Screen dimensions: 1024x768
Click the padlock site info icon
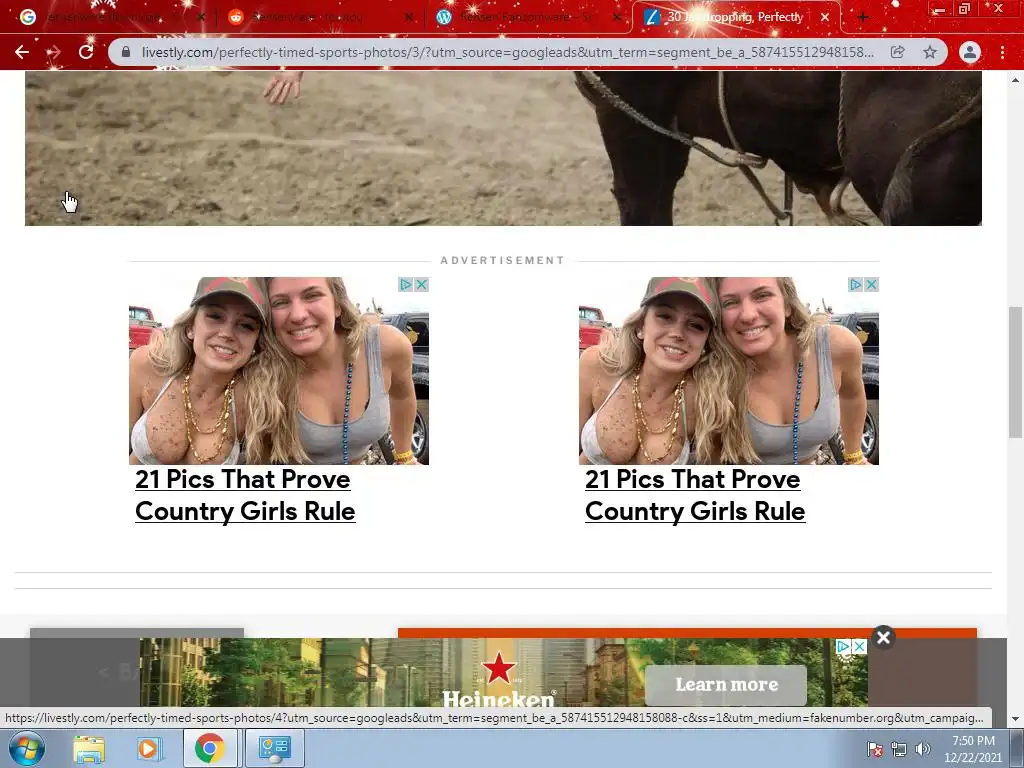(x=126, y=52)
